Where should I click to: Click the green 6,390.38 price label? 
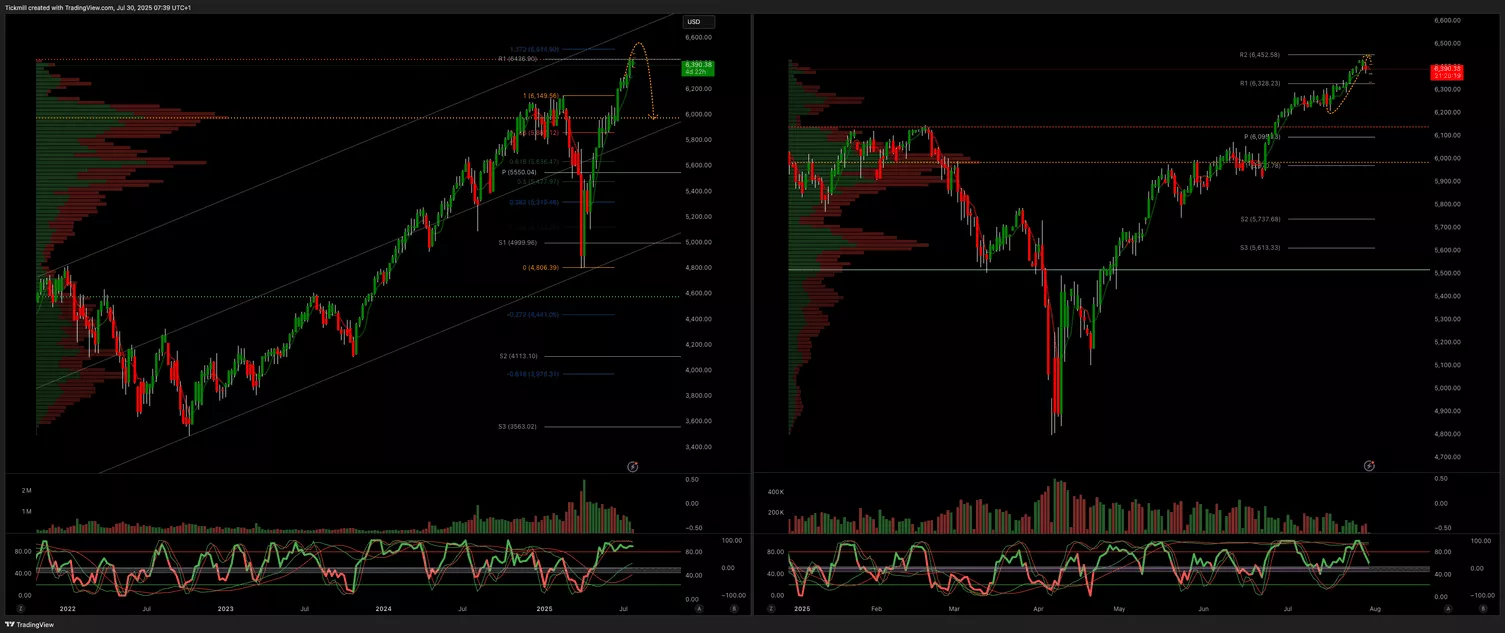pyautogui.click(x=696, y=68)
